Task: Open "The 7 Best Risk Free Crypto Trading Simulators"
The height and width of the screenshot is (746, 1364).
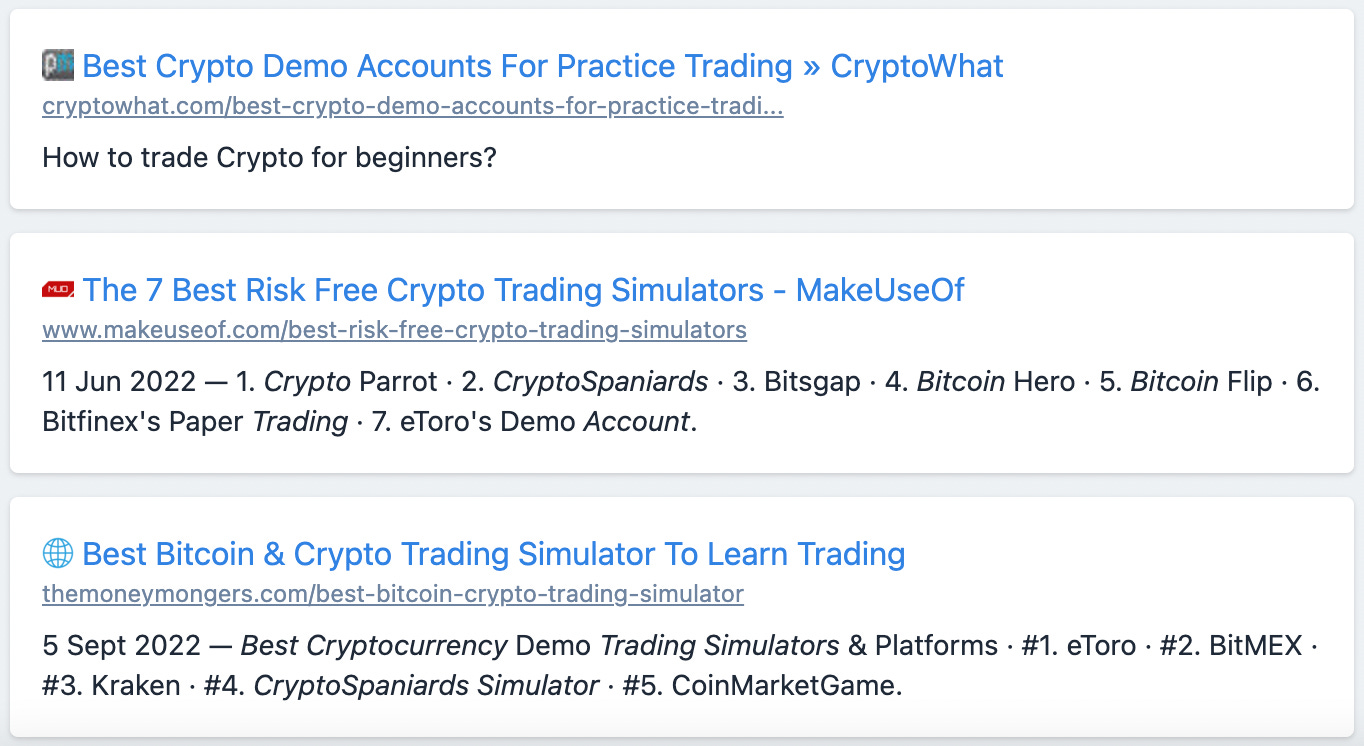Action: pyautogui.click(x=523, y=289)
